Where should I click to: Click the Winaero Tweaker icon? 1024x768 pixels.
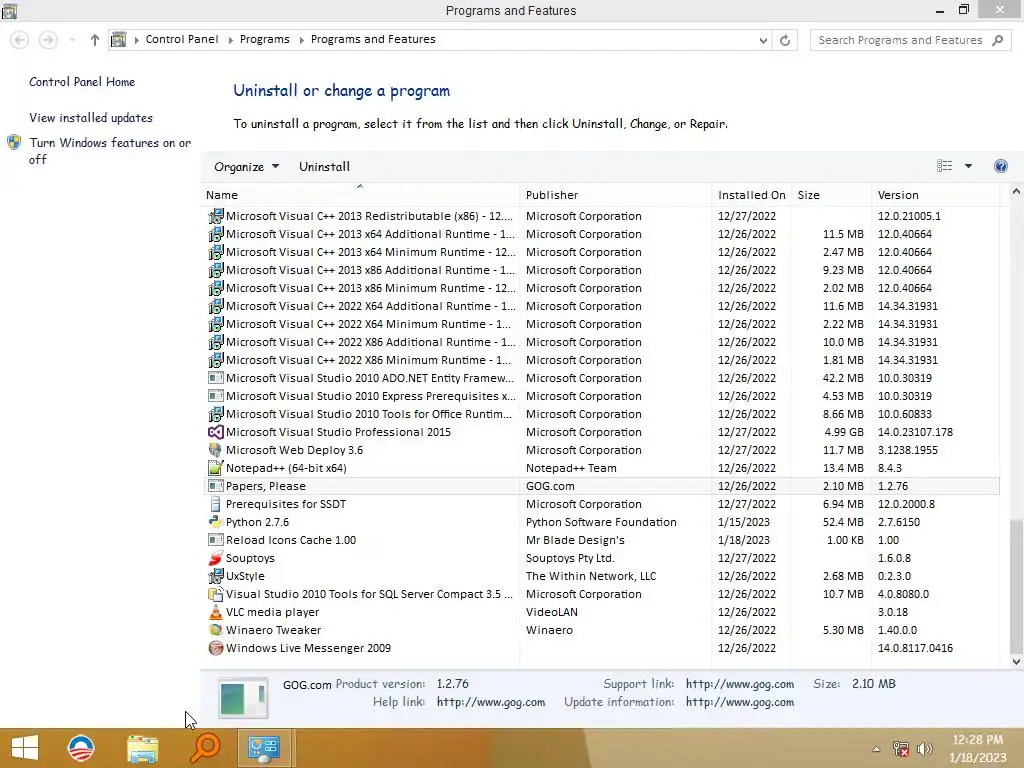coord(216,630)
